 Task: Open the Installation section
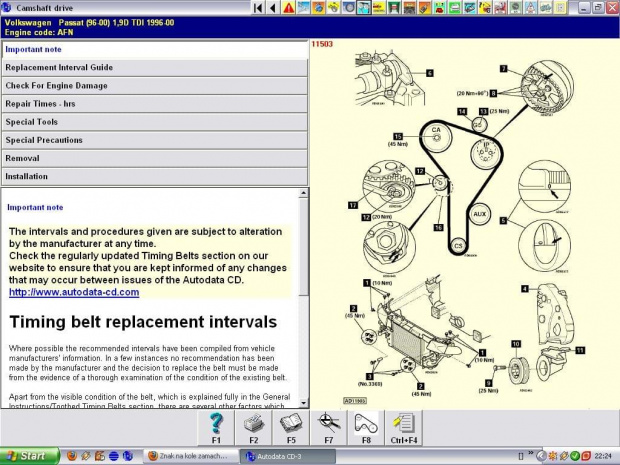[x=155, y=176]
